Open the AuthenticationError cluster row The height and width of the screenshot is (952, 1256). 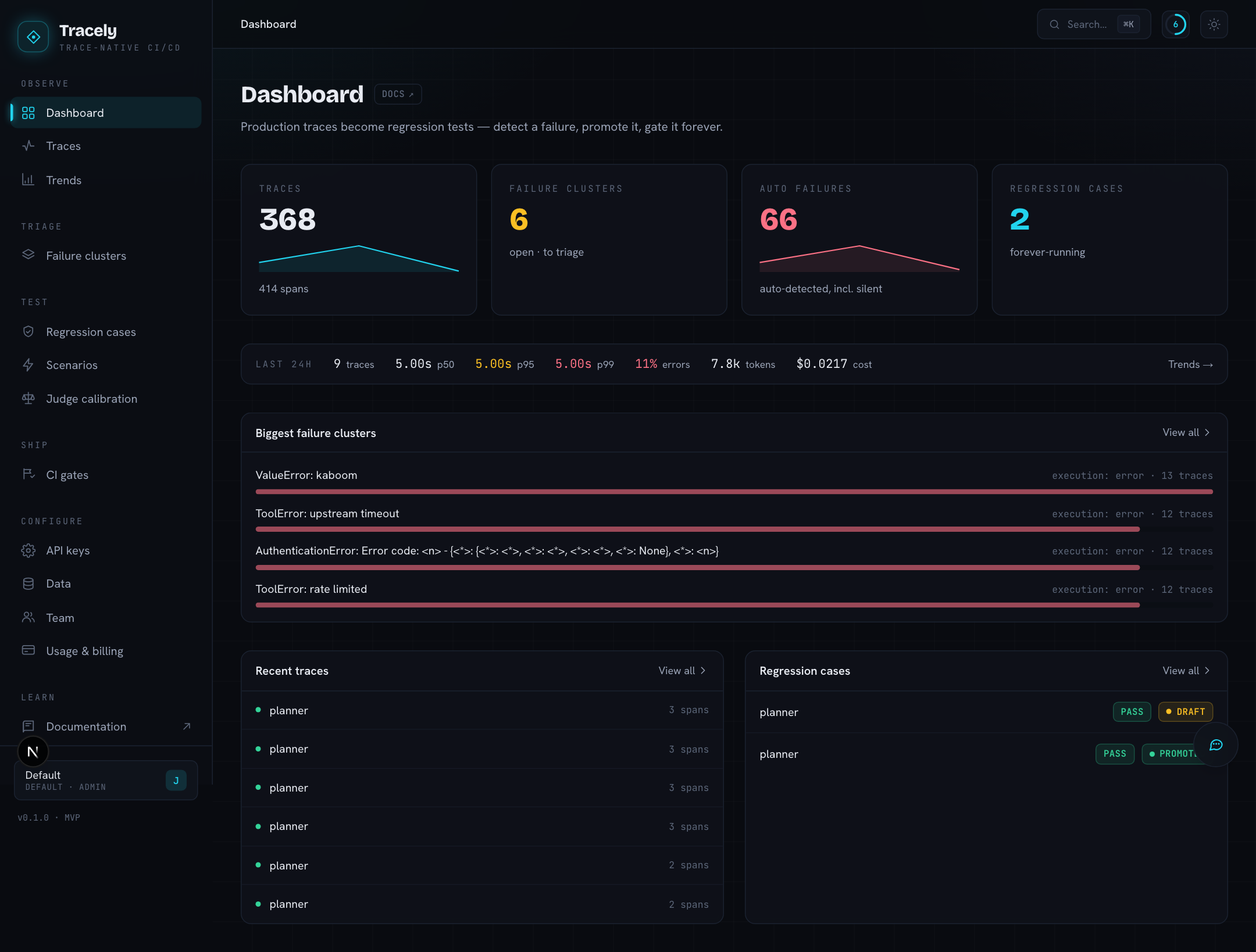[x=734, y=557]
